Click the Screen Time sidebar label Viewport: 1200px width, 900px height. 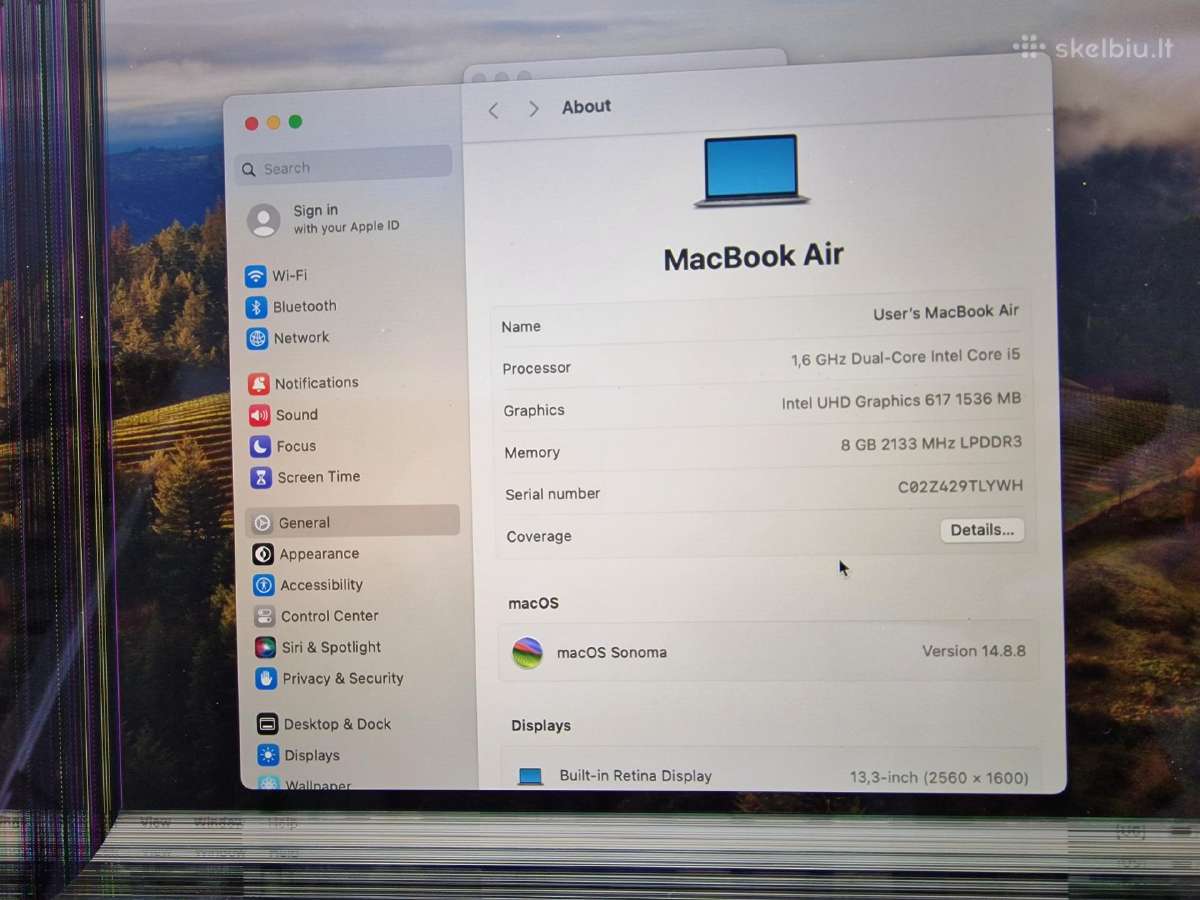click(x=319, y=478)
